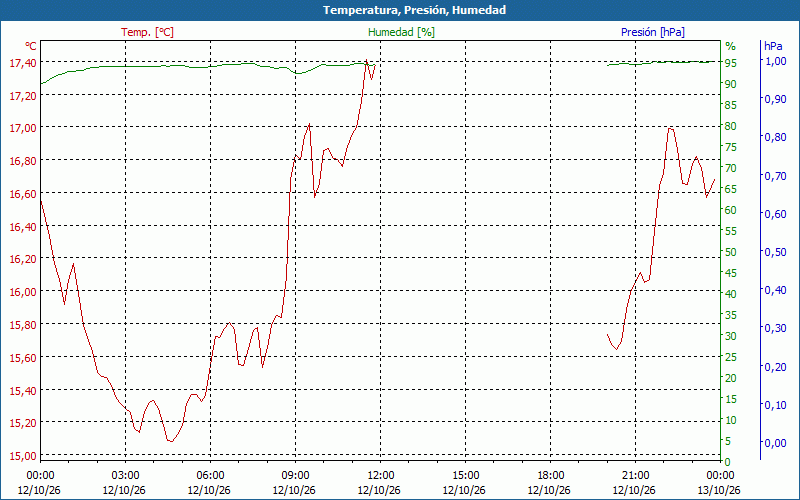Select the 09:00 time axis label
This screenshot has width=800, height=500.
pos(295,476)
